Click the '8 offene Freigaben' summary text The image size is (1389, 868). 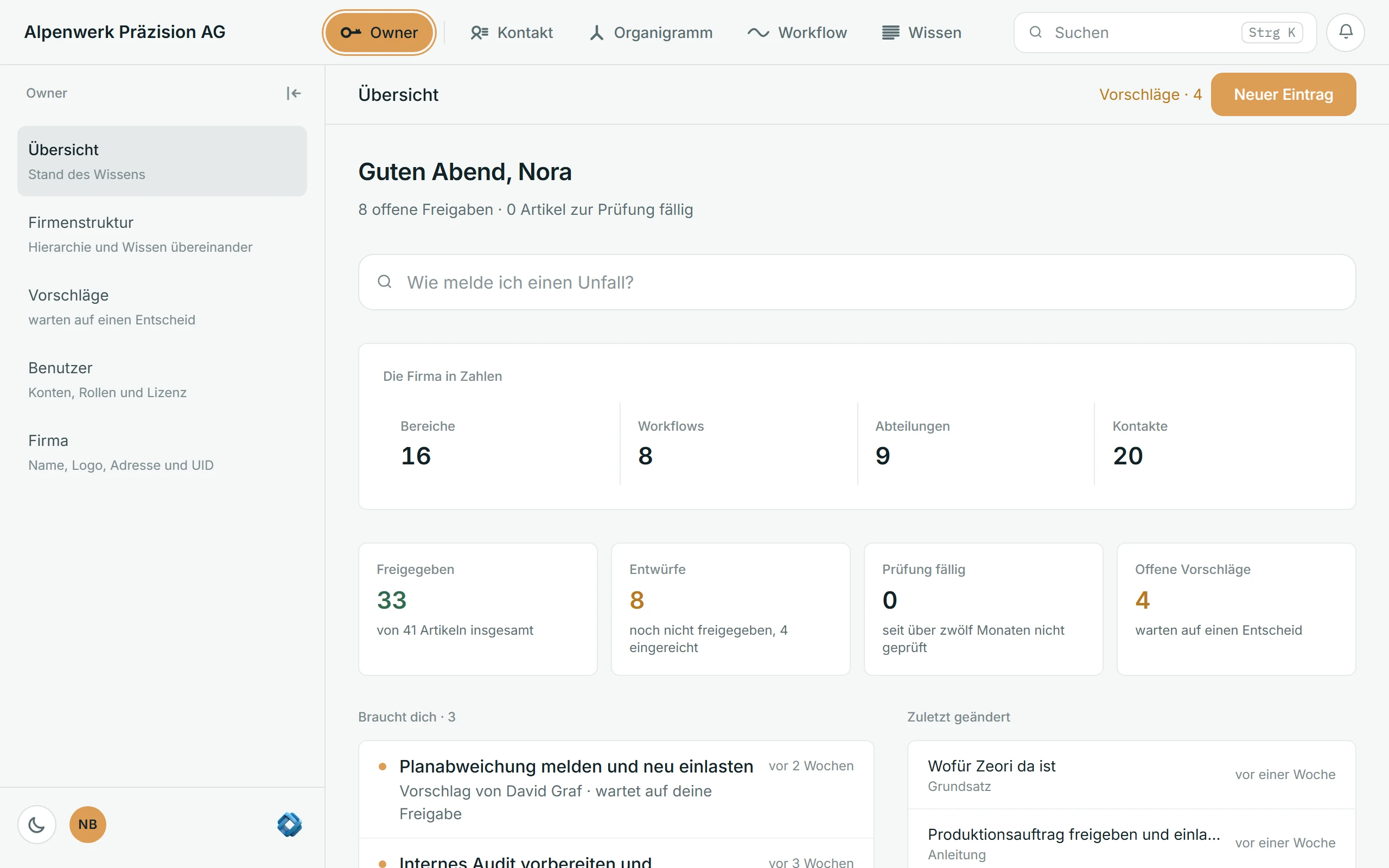point(425,209)
